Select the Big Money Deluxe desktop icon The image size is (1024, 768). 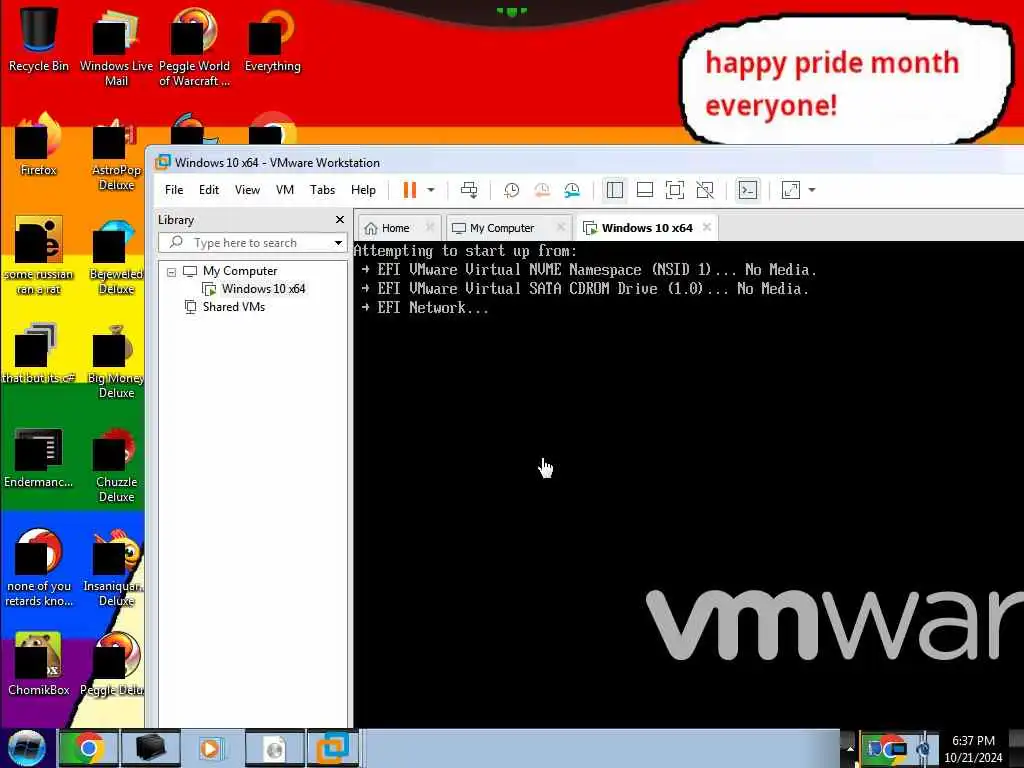click(116, 360)
